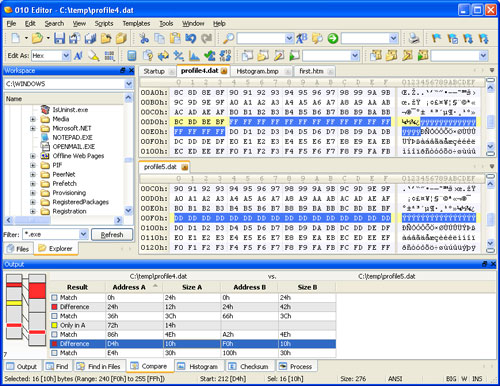The height and width of the screenshot is (386, 500).
Task: Open the C:\WINDOWS path dropdown
Action: click(x=129, y=84)
